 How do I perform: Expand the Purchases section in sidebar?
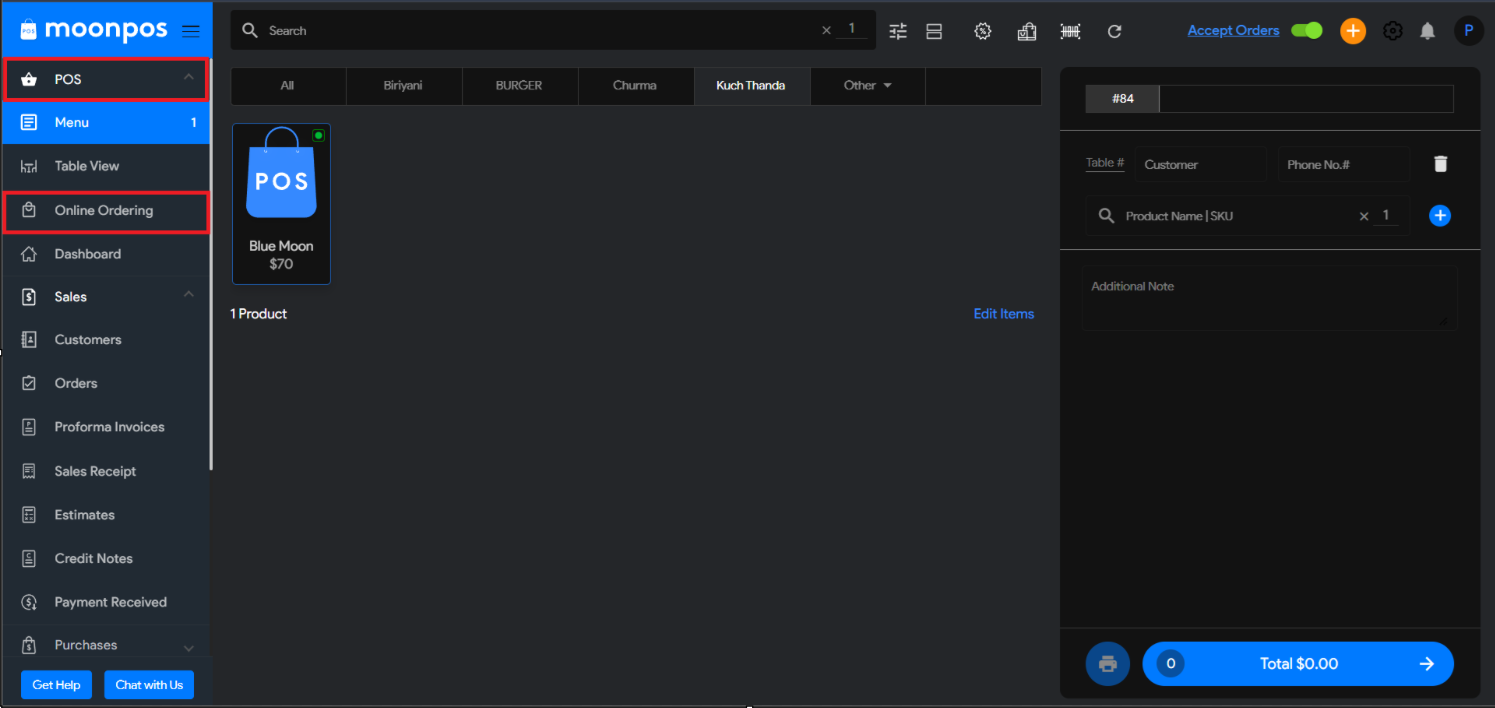[189, 647]
